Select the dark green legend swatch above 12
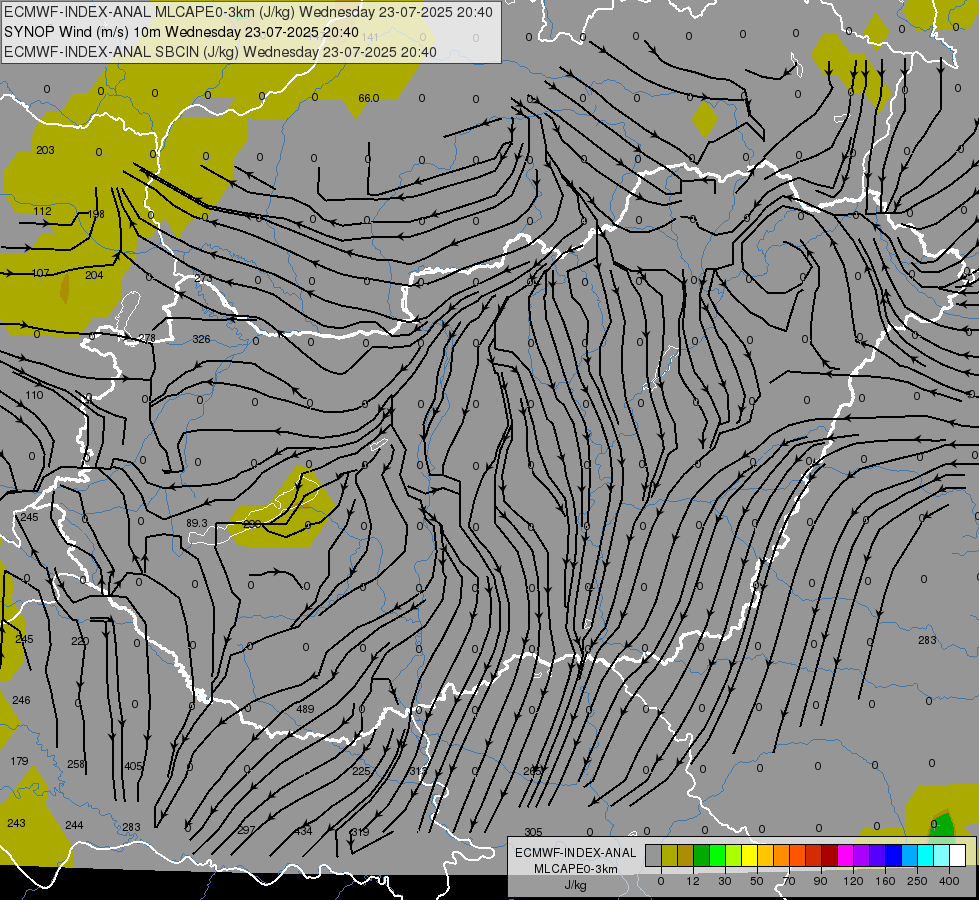Image resolution: width=979 pixels, height=900 pixels. 701,855
